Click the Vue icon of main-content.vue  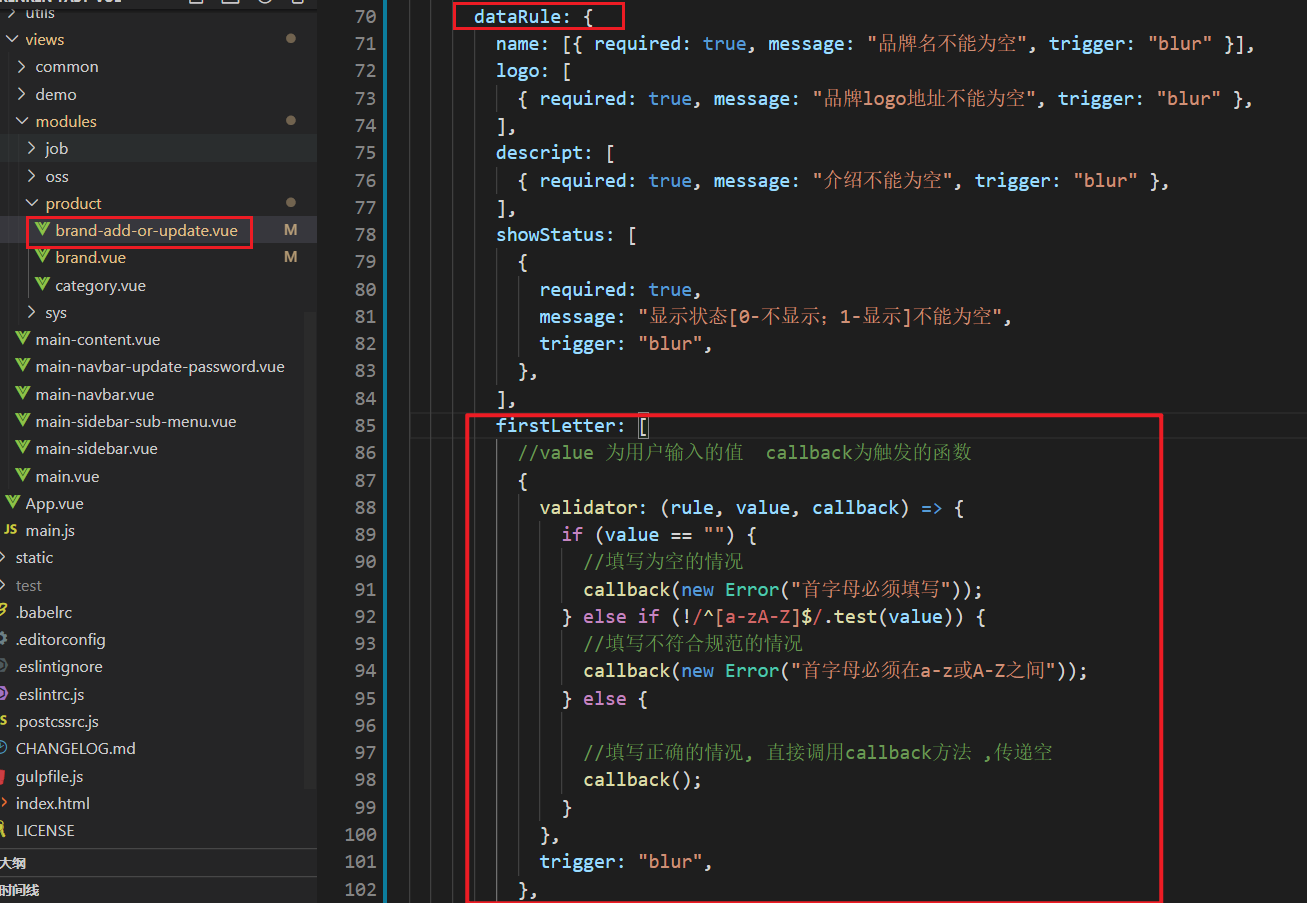tap(23, 339)
